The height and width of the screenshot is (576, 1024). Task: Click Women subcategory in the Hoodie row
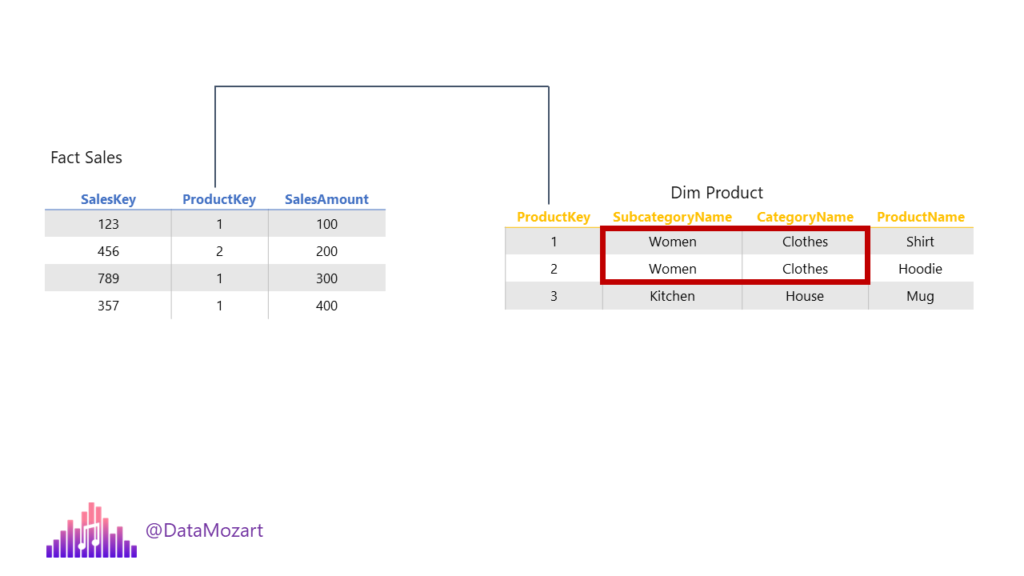[x=672, y=269]
